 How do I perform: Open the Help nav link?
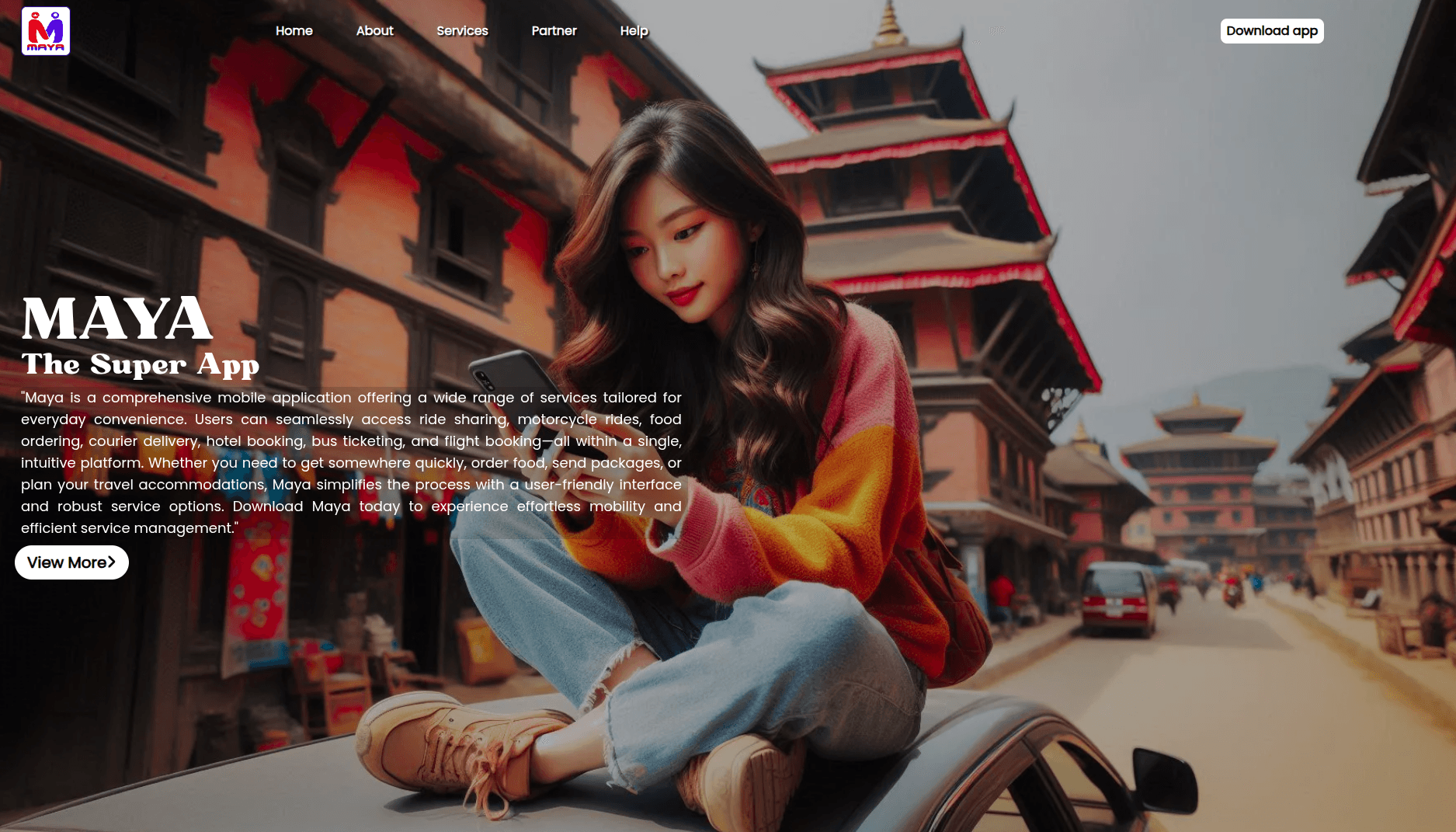pos(634,31)
